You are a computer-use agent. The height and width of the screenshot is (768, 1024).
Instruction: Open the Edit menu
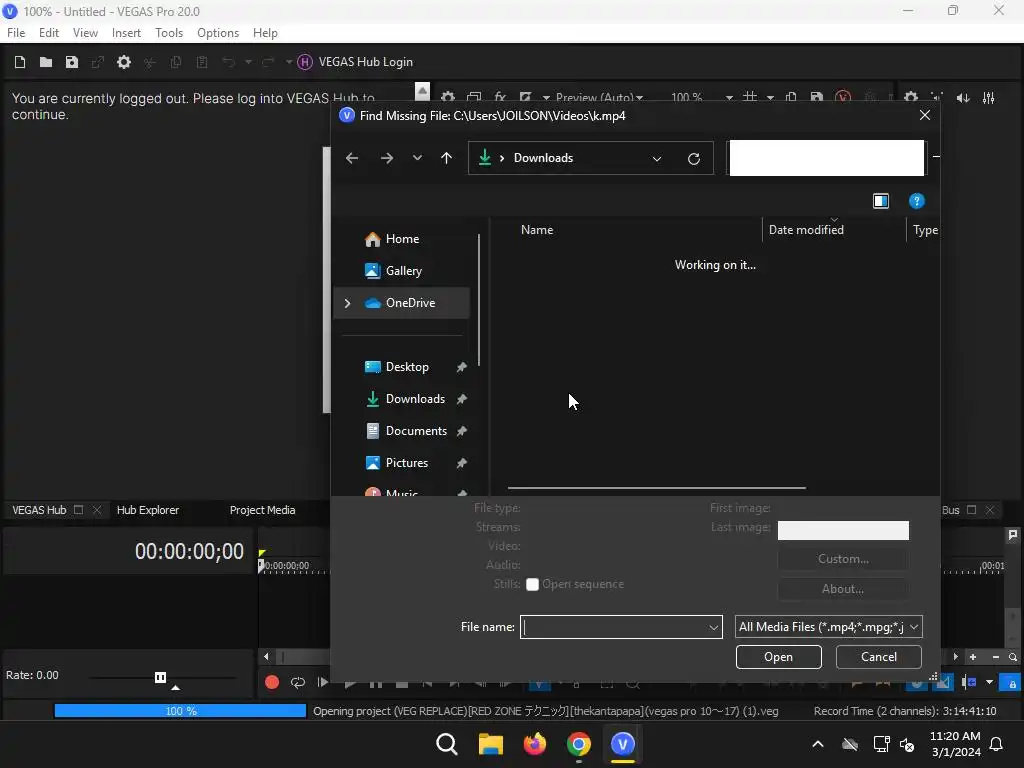coord(48,33)
